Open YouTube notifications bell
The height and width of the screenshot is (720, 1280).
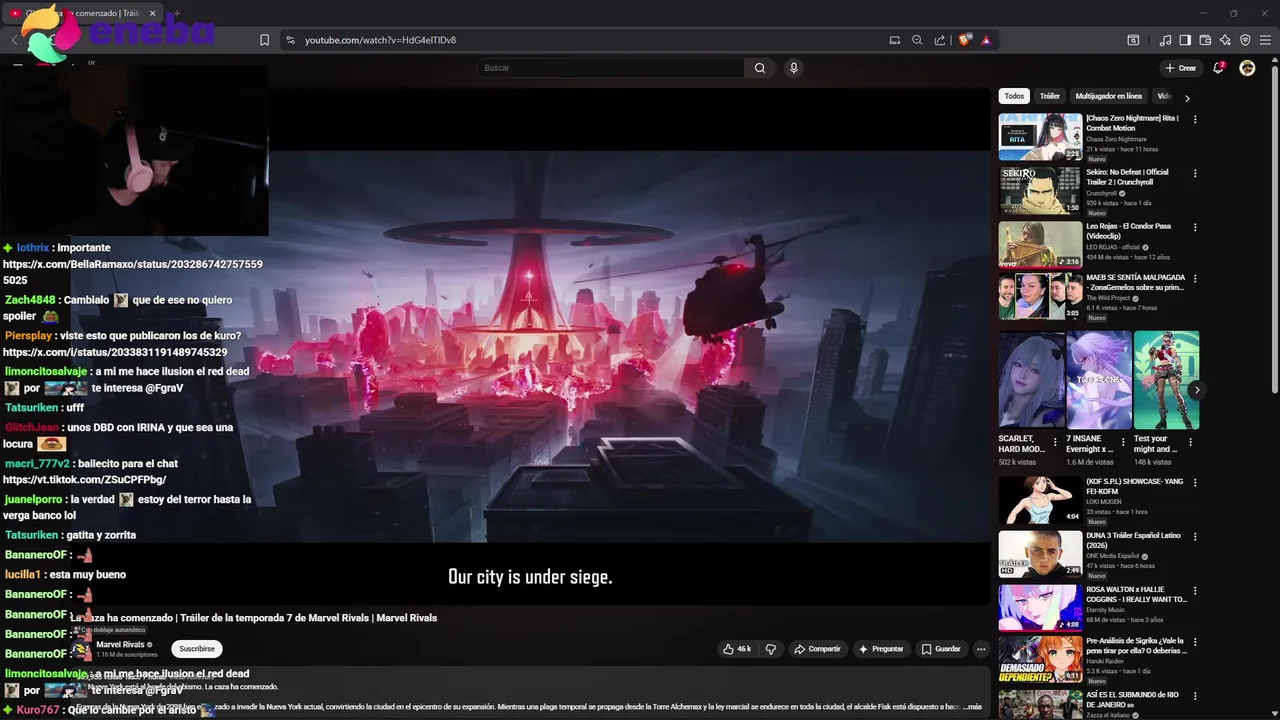click(1218, 68)
